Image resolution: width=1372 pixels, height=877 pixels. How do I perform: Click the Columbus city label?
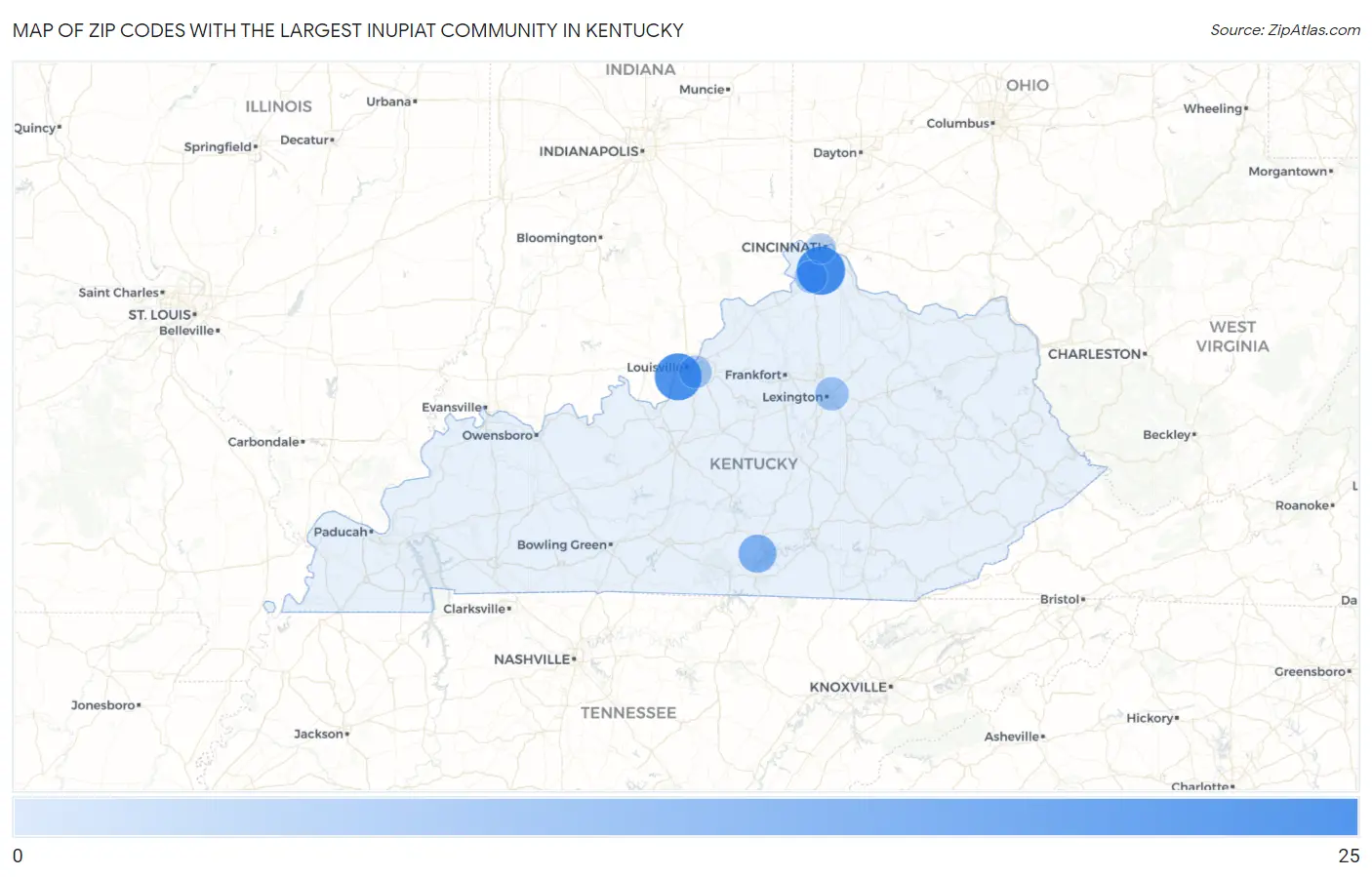(958, 123)
